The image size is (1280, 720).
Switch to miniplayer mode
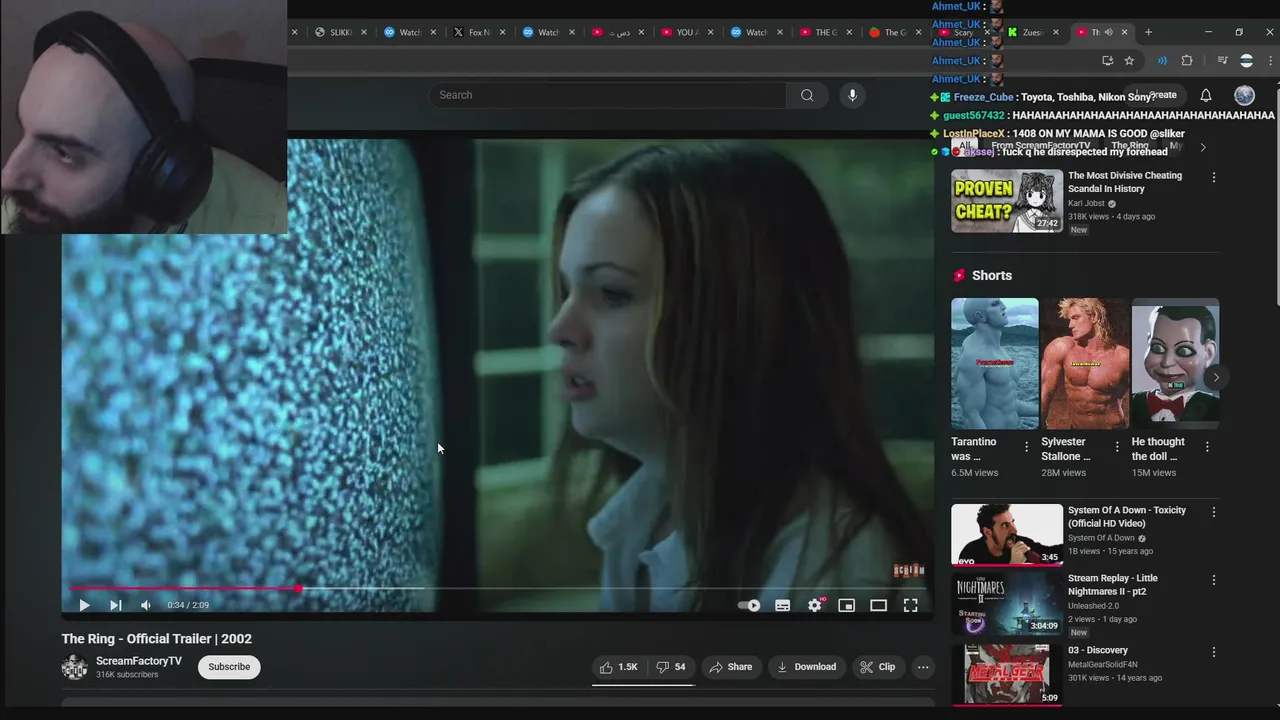pyautogui.click(x=847, y=605)
